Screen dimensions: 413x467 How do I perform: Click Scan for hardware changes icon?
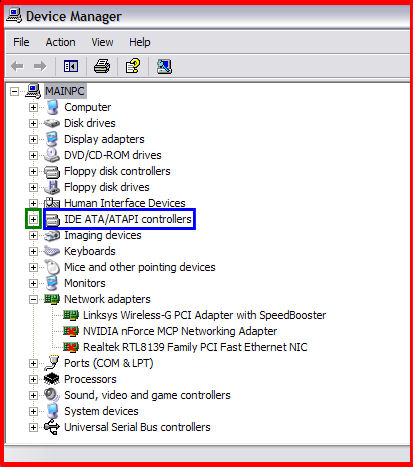tap(164, 66)
